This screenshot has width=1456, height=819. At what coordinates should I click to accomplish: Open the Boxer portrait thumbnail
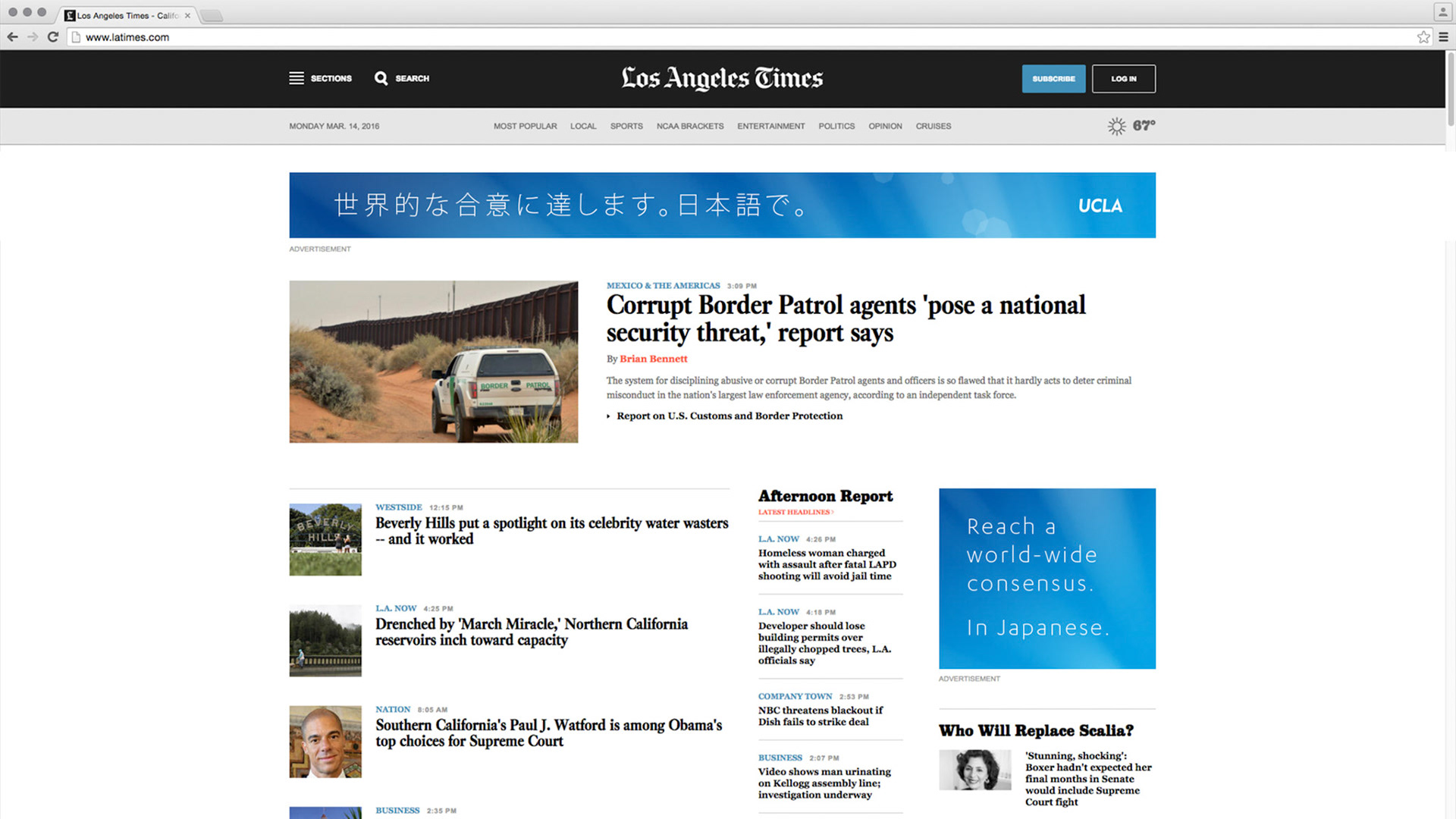pos(974,770)
